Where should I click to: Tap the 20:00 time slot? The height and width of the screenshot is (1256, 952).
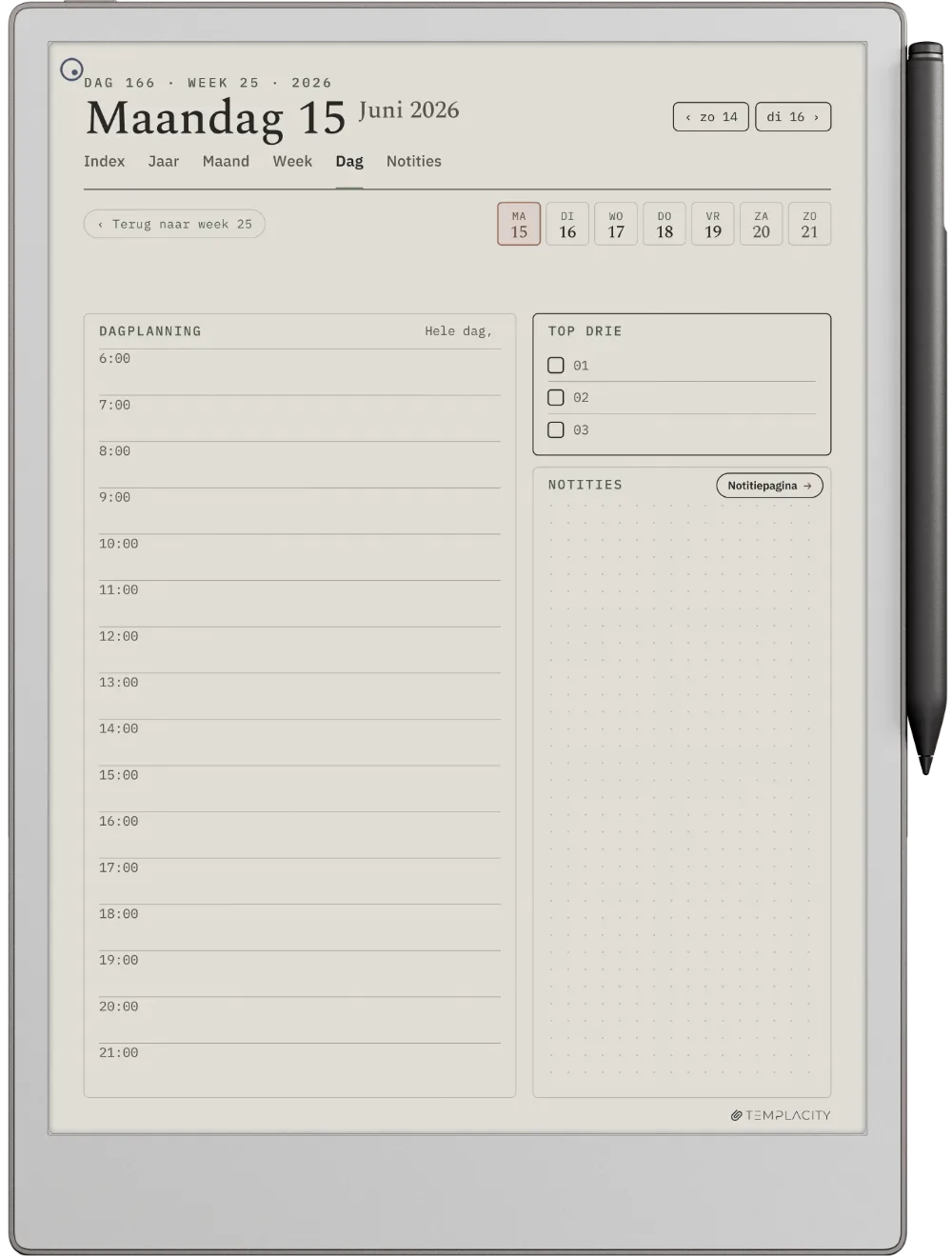300,1021
